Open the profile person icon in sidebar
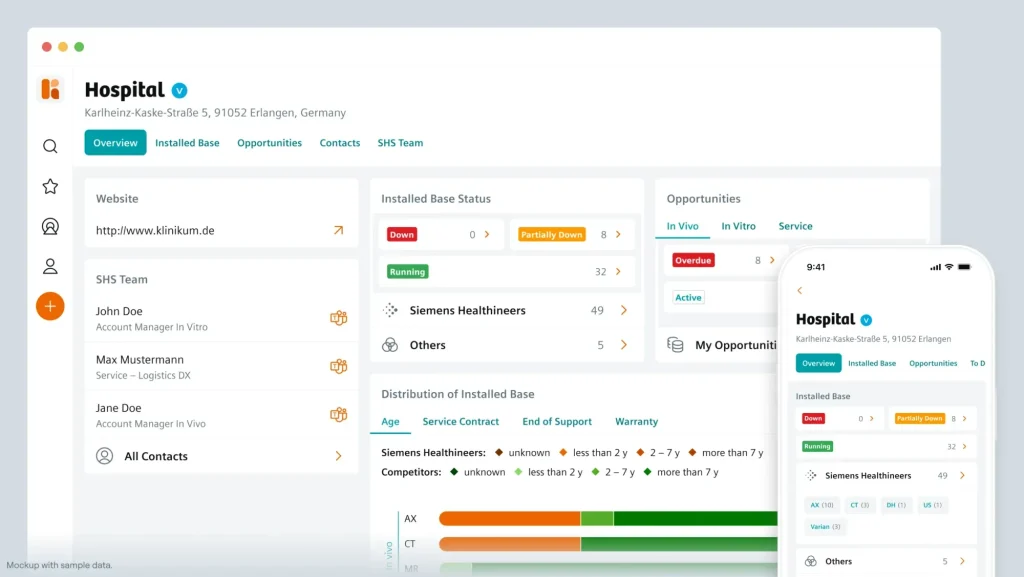1024x577 pixels. [x=50, y=266]
